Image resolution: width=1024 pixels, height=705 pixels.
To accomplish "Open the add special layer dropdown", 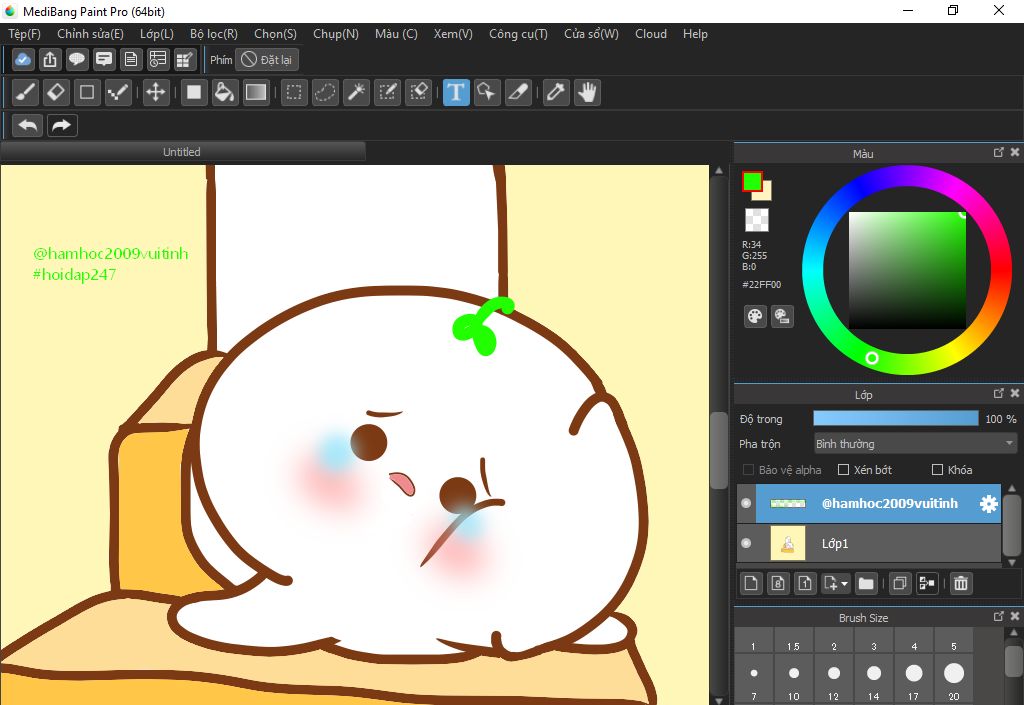I will point(836,583).
